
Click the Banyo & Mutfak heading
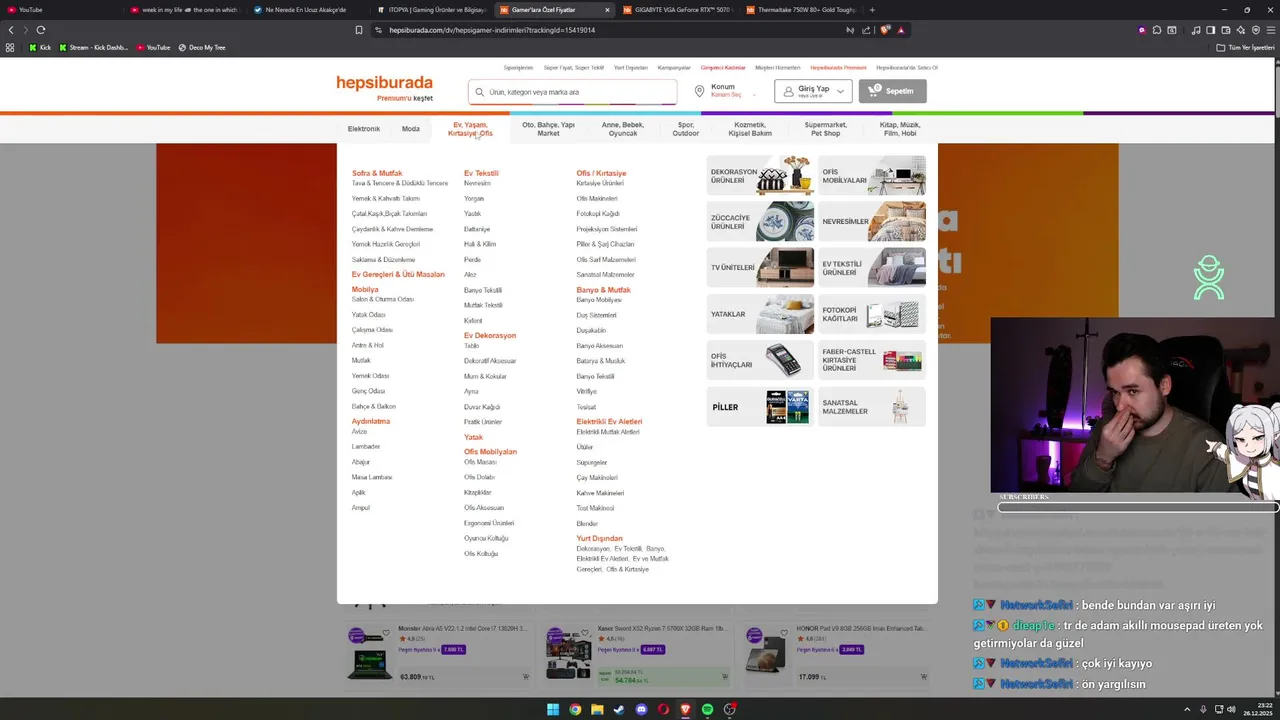point(603,290)
